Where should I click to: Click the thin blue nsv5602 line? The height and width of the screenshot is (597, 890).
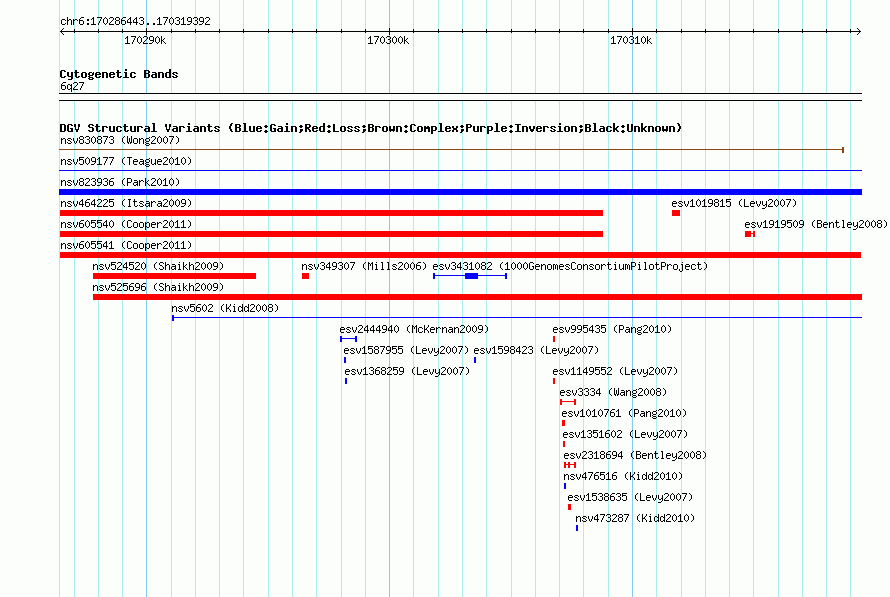pos(517,318)
